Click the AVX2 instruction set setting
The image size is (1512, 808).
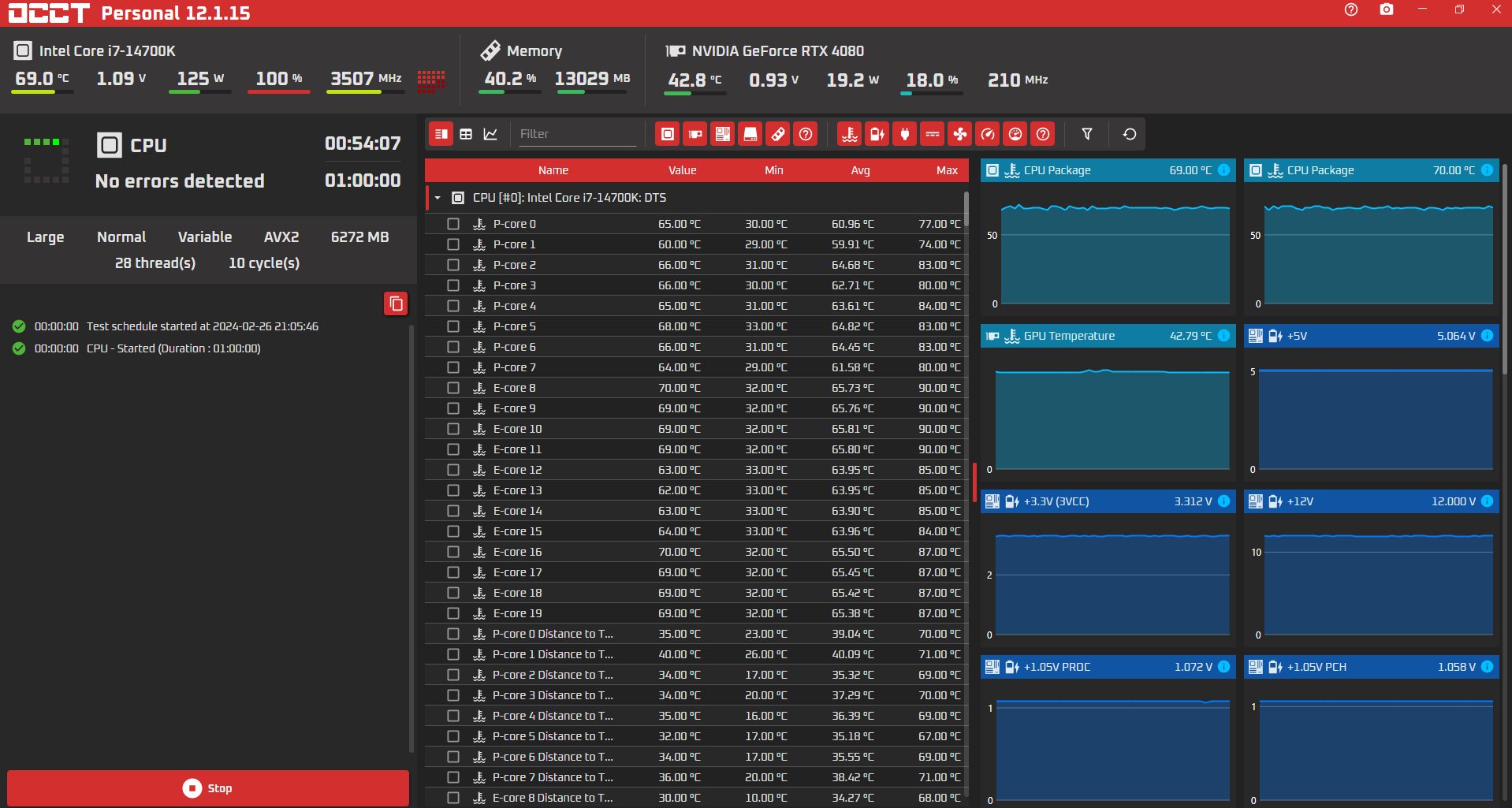(x=281, y=237)
